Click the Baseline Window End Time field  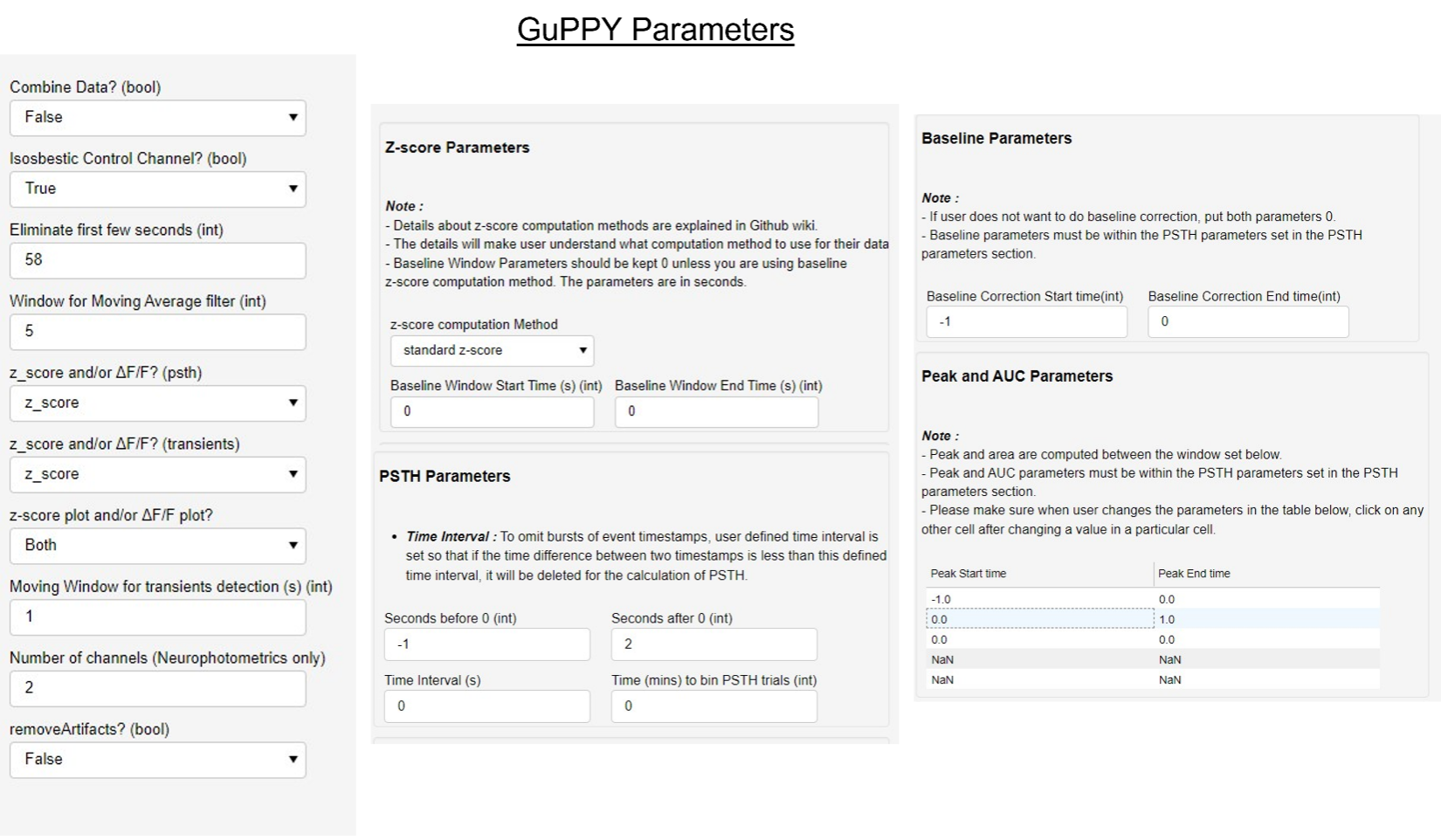click(716, 411)
